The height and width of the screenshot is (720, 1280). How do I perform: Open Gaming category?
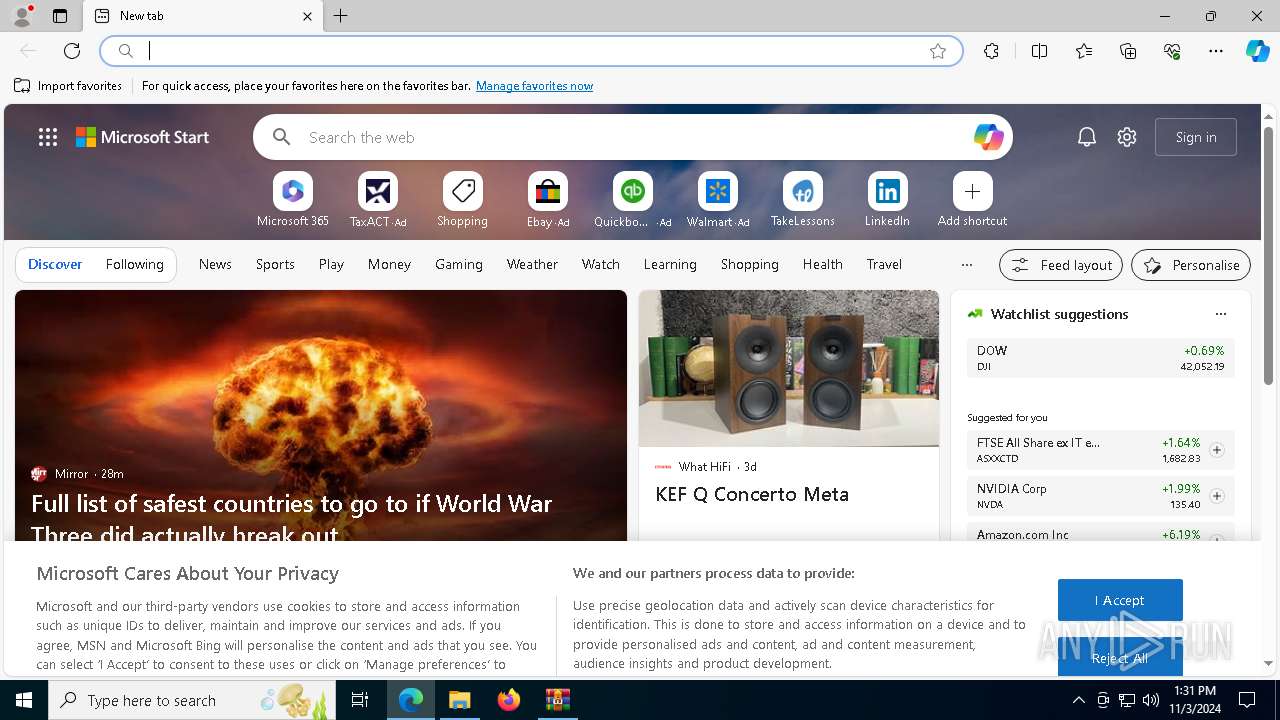[459, 264]
